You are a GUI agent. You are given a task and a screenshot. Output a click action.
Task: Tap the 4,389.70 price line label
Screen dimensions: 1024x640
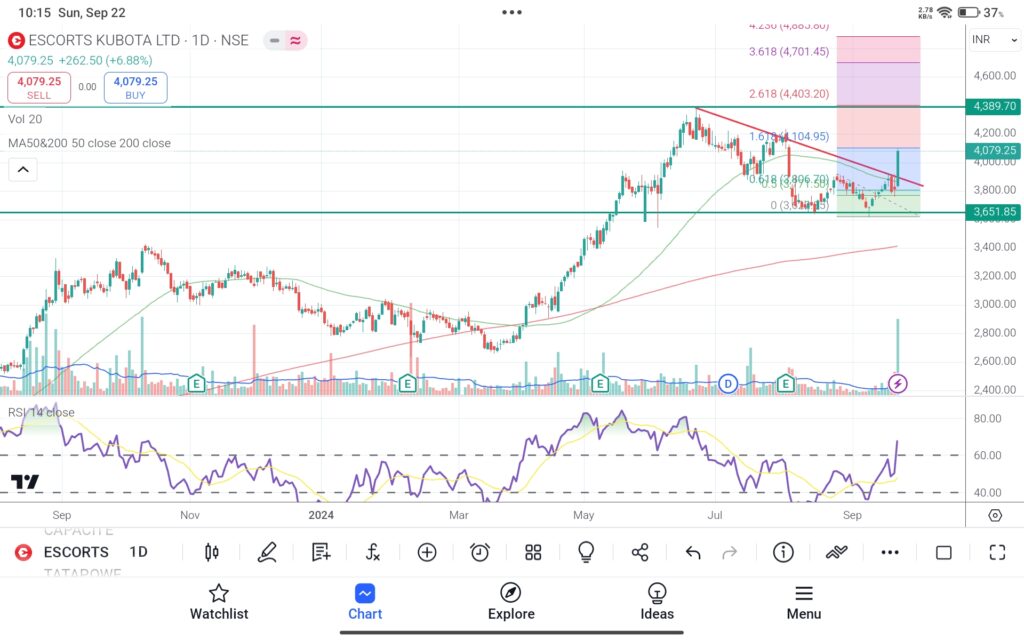(x=993, y=106)
